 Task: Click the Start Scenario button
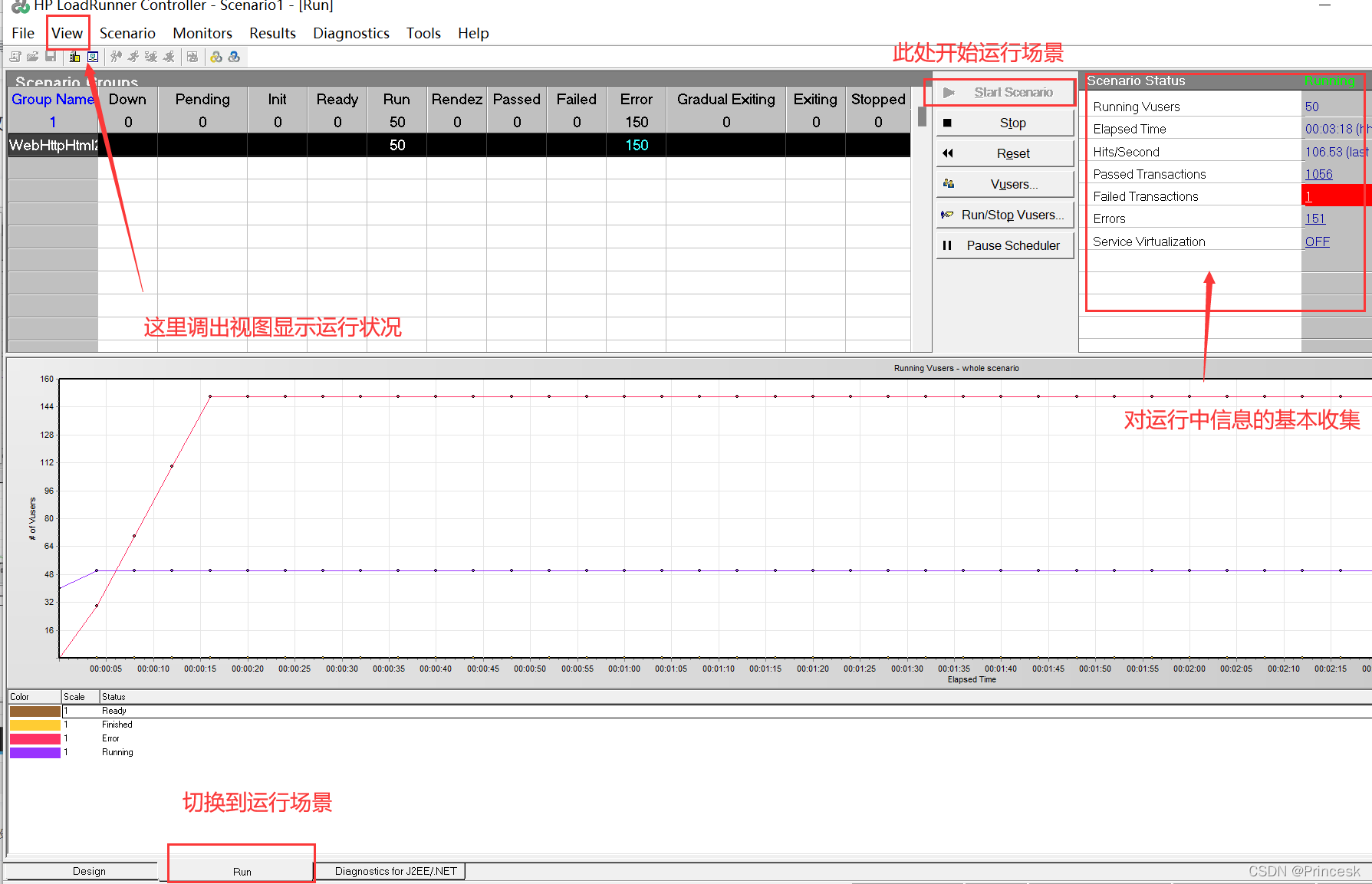coord(1005,92)
